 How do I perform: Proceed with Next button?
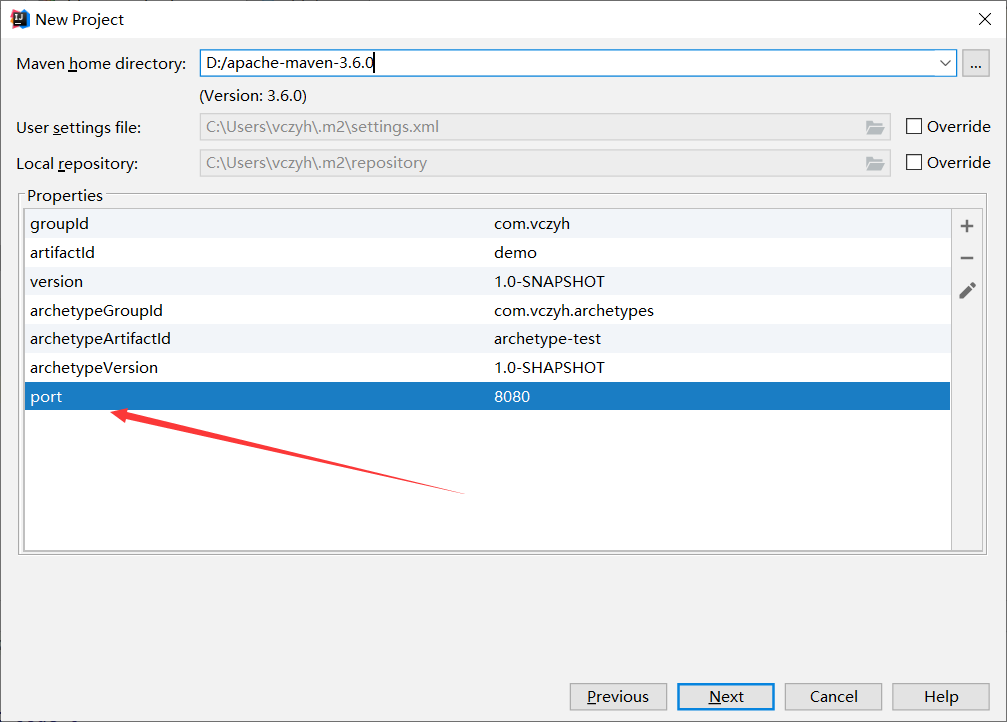tap(726, 696)
